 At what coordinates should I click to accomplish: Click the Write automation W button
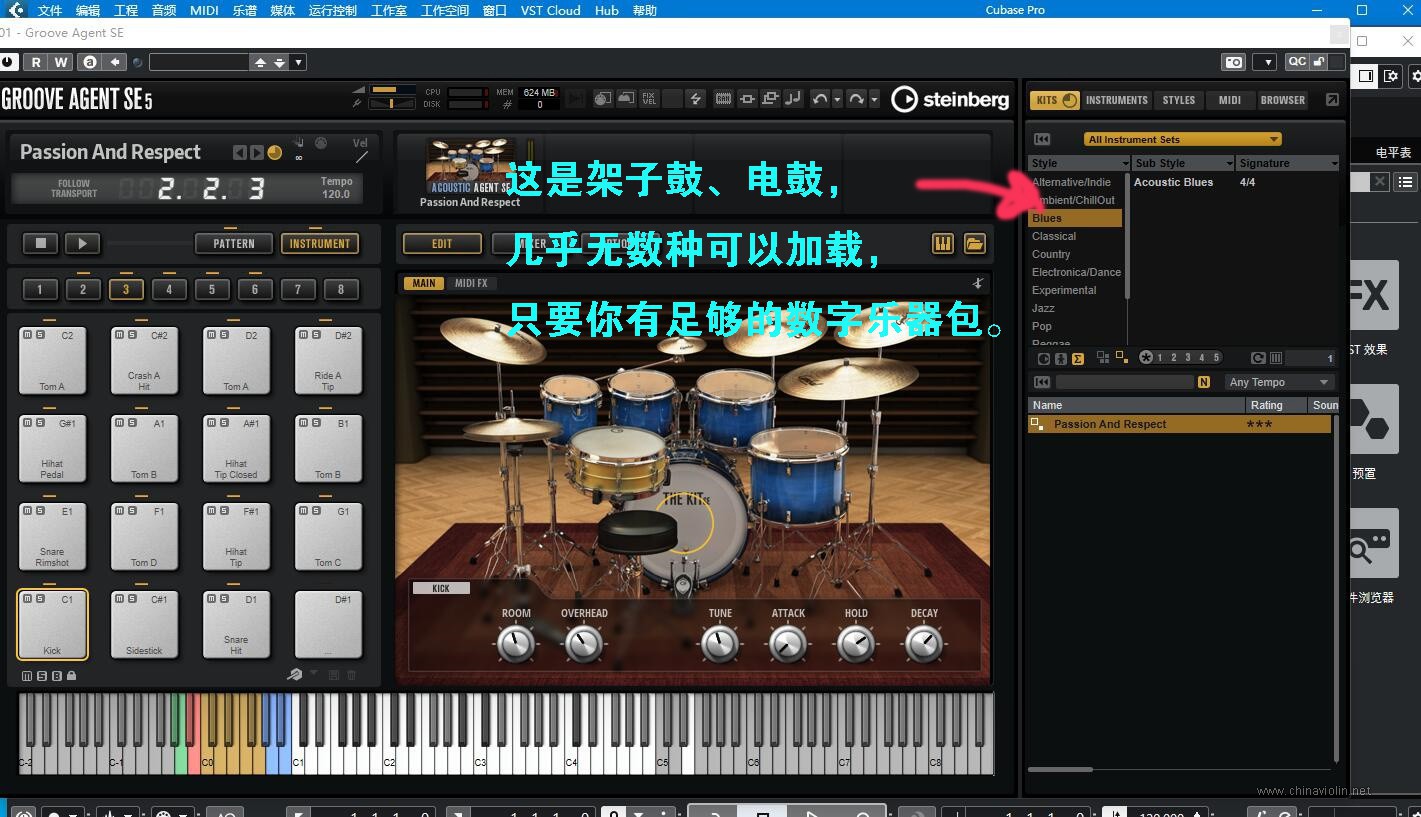(x=60, y=62)
